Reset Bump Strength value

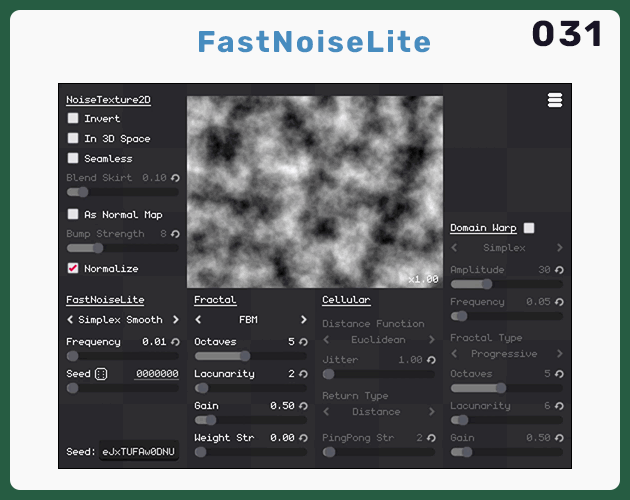(175, 234)
